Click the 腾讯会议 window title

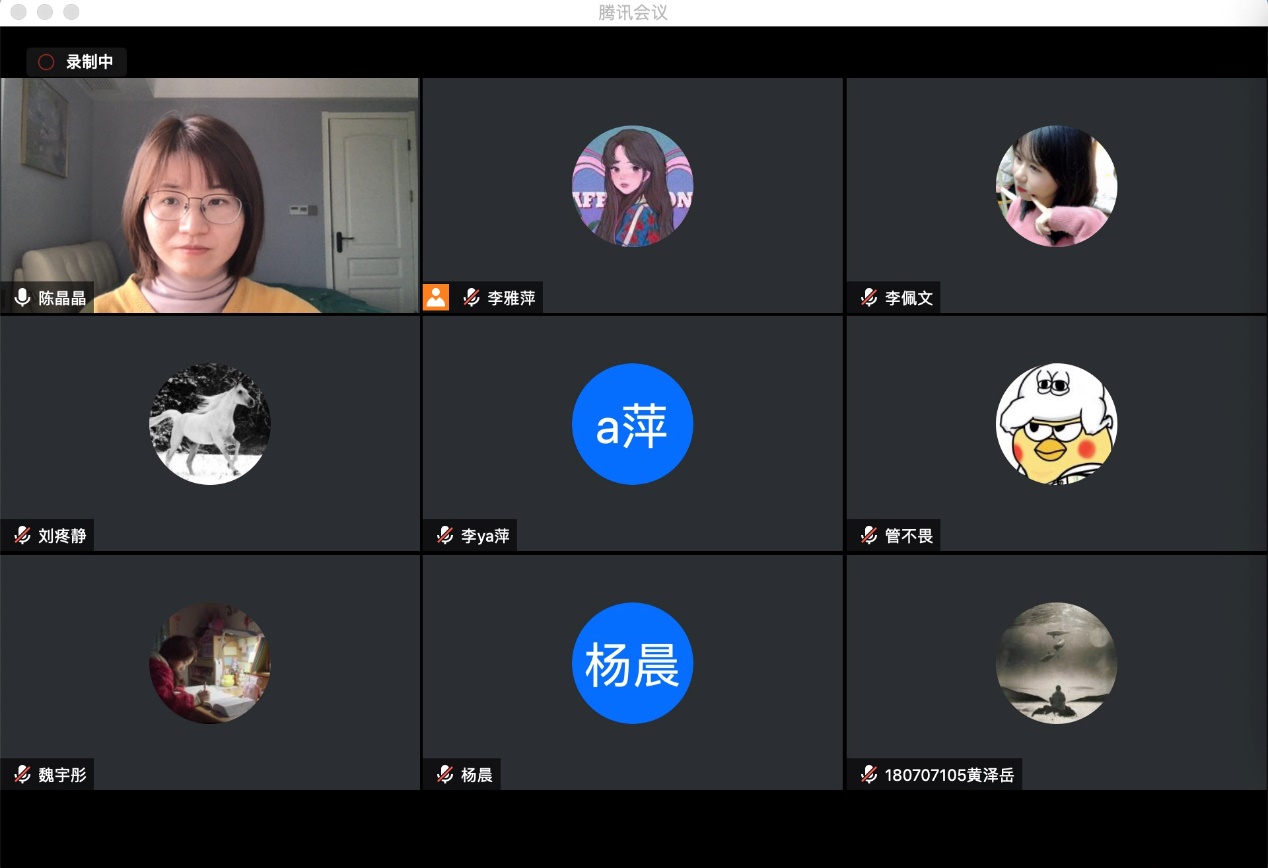[x=633, y=13]
